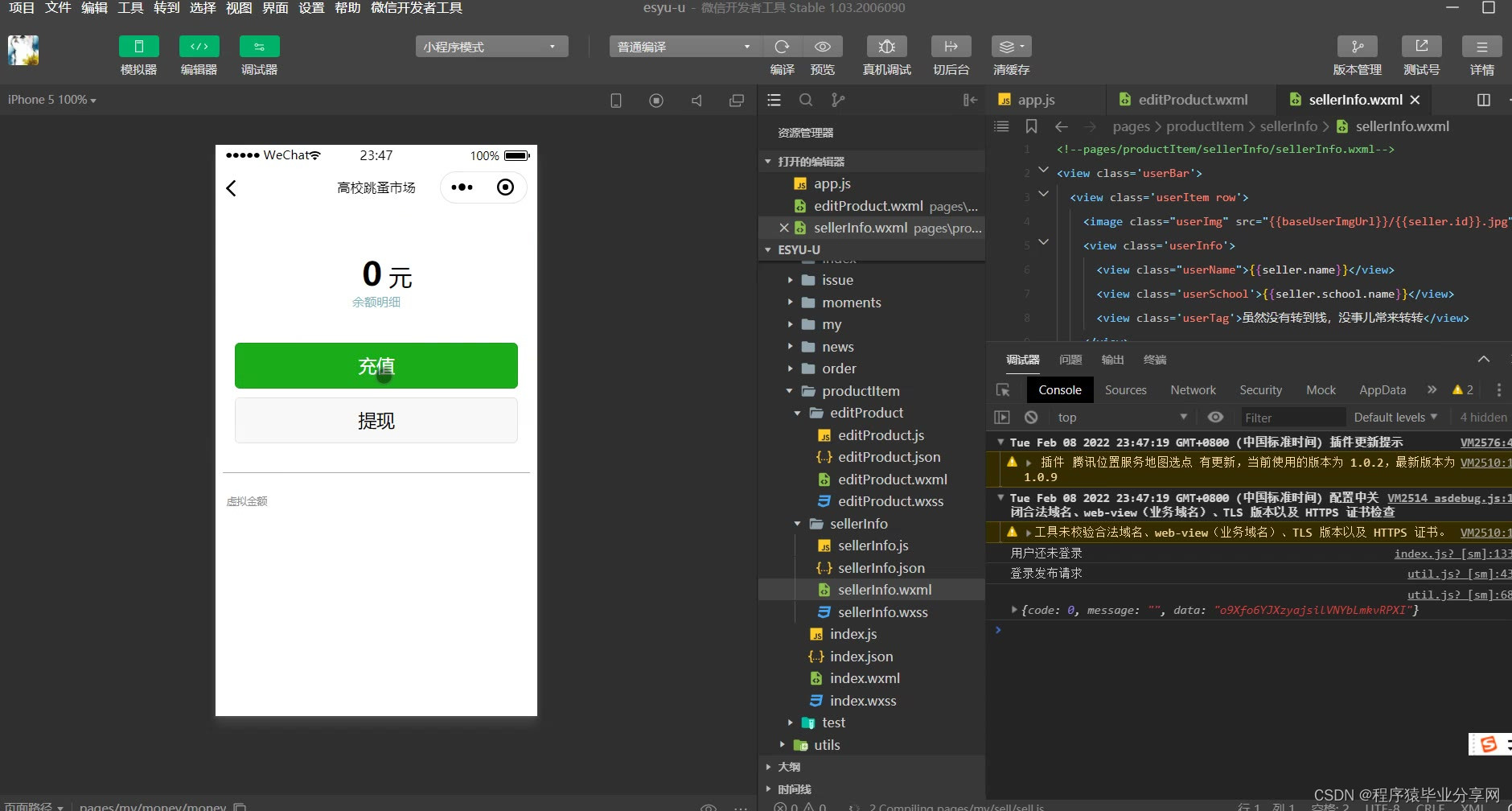The width and height of the screenshot is (1512, 811).
Task: Open the 小程序模式 mode dropdown
Action: click(x=491, y=47)
